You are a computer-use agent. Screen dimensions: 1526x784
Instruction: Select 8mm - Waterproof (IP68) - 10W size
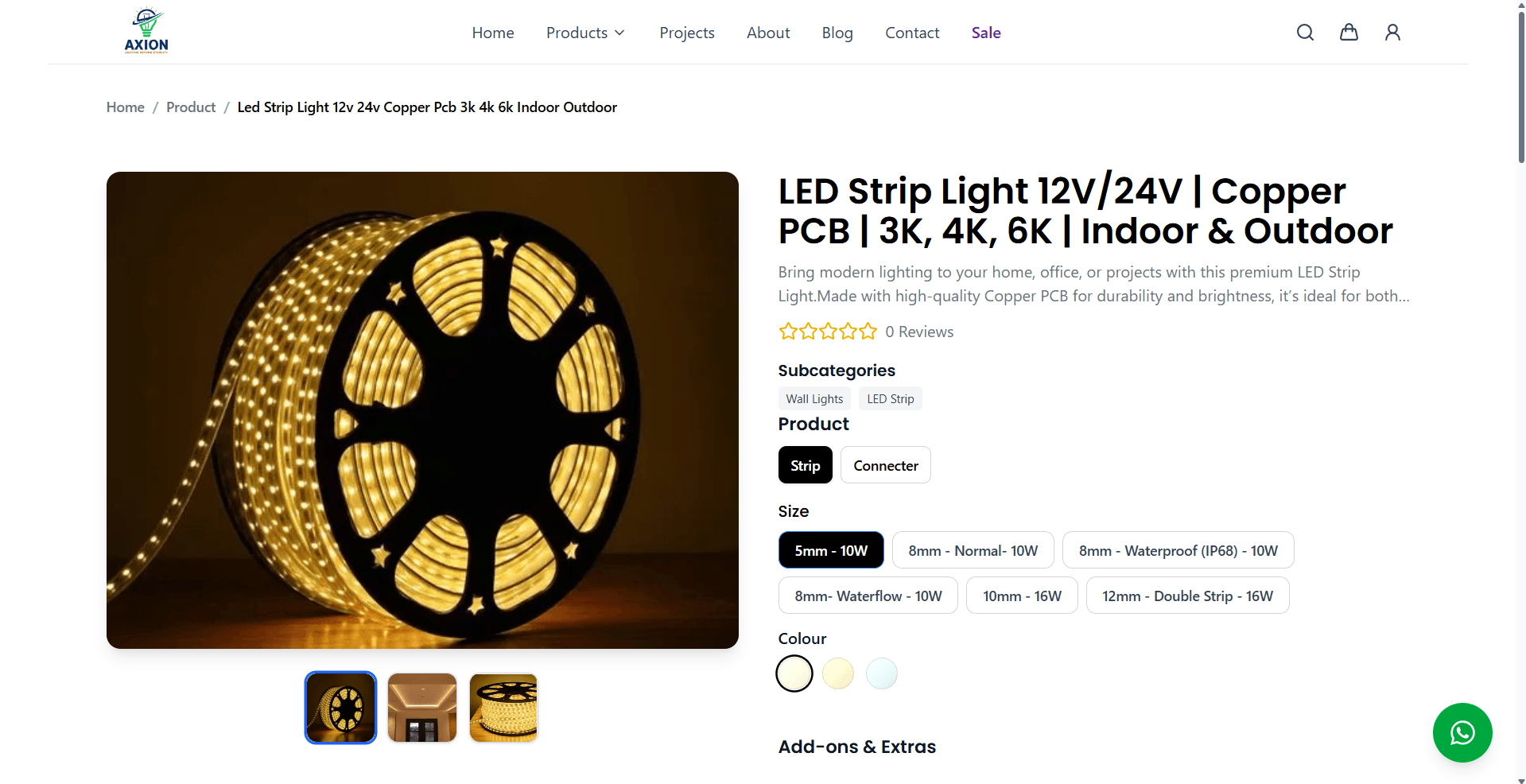(x=1178, y=550)
